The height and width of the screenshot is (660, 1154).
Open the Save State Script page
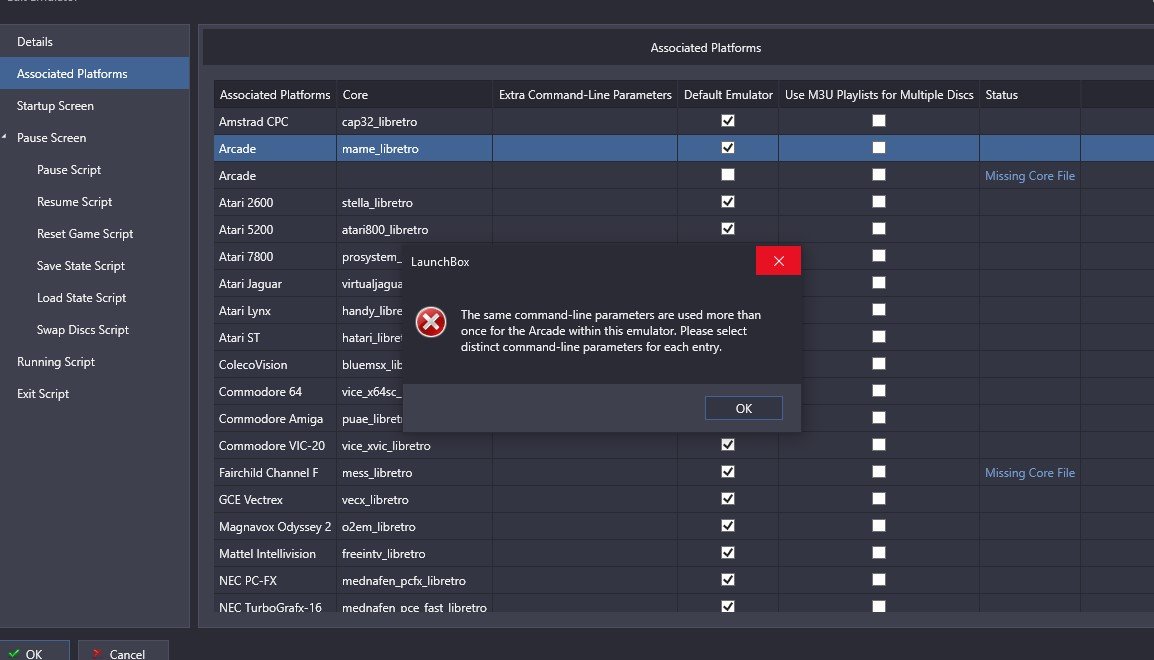click(x=80, y=266)
